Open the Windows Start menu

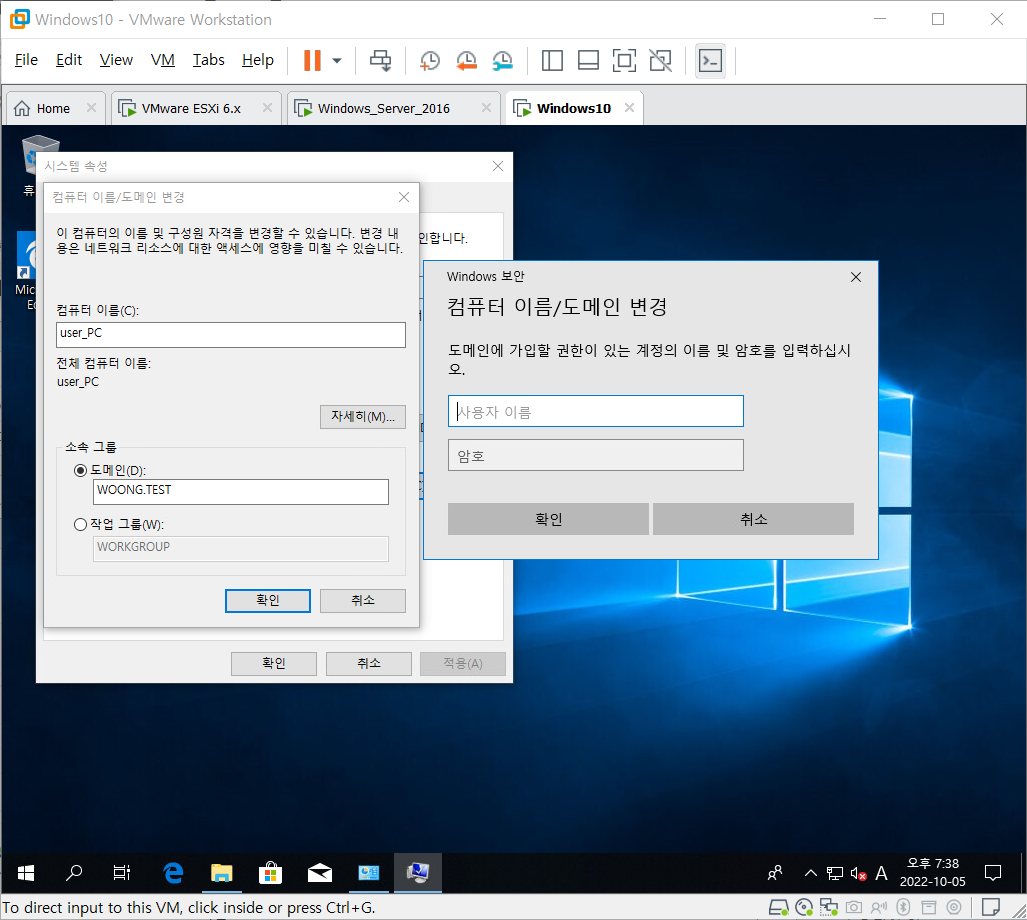pyautogui.click(x=26, y=873)
